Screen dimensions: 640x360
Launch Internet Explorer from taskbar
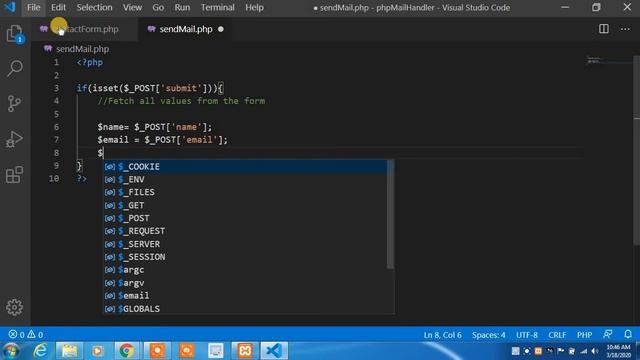pos(40,351)
